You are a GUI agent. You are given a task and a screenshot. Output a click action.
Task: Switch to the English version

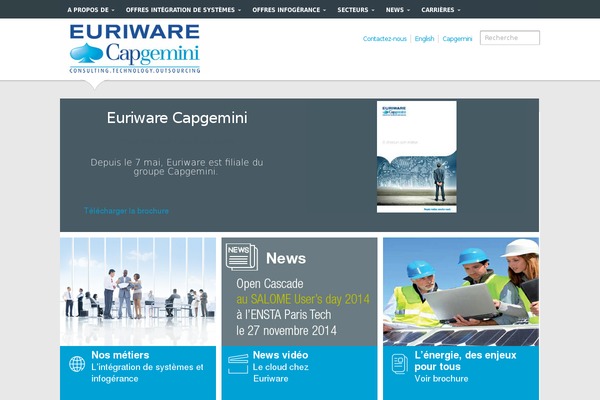pyautogui.click(x=425, y=38)
